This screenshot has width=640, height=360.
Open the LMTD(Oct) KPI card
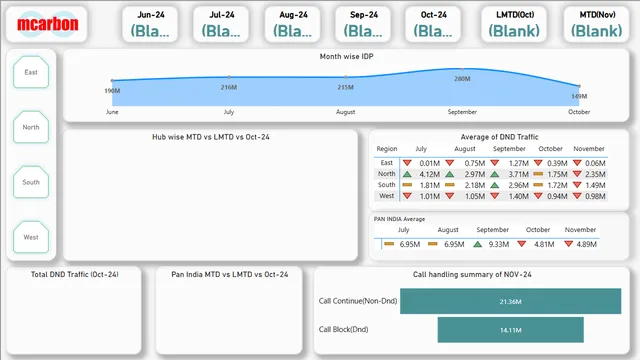[x=514, y=24]
